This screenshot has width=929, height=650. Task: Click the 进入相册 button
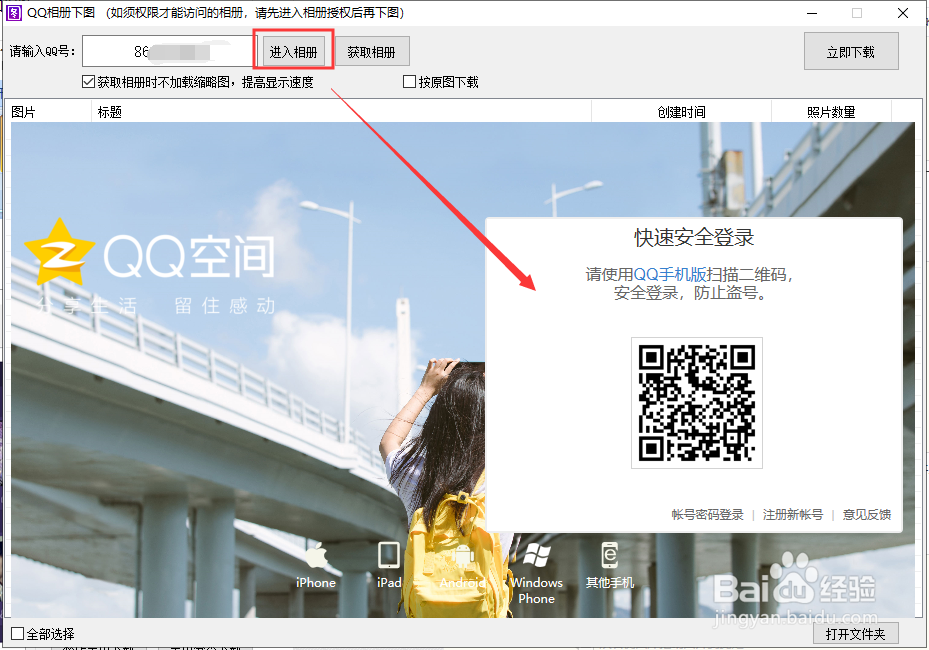pos(293,50)
